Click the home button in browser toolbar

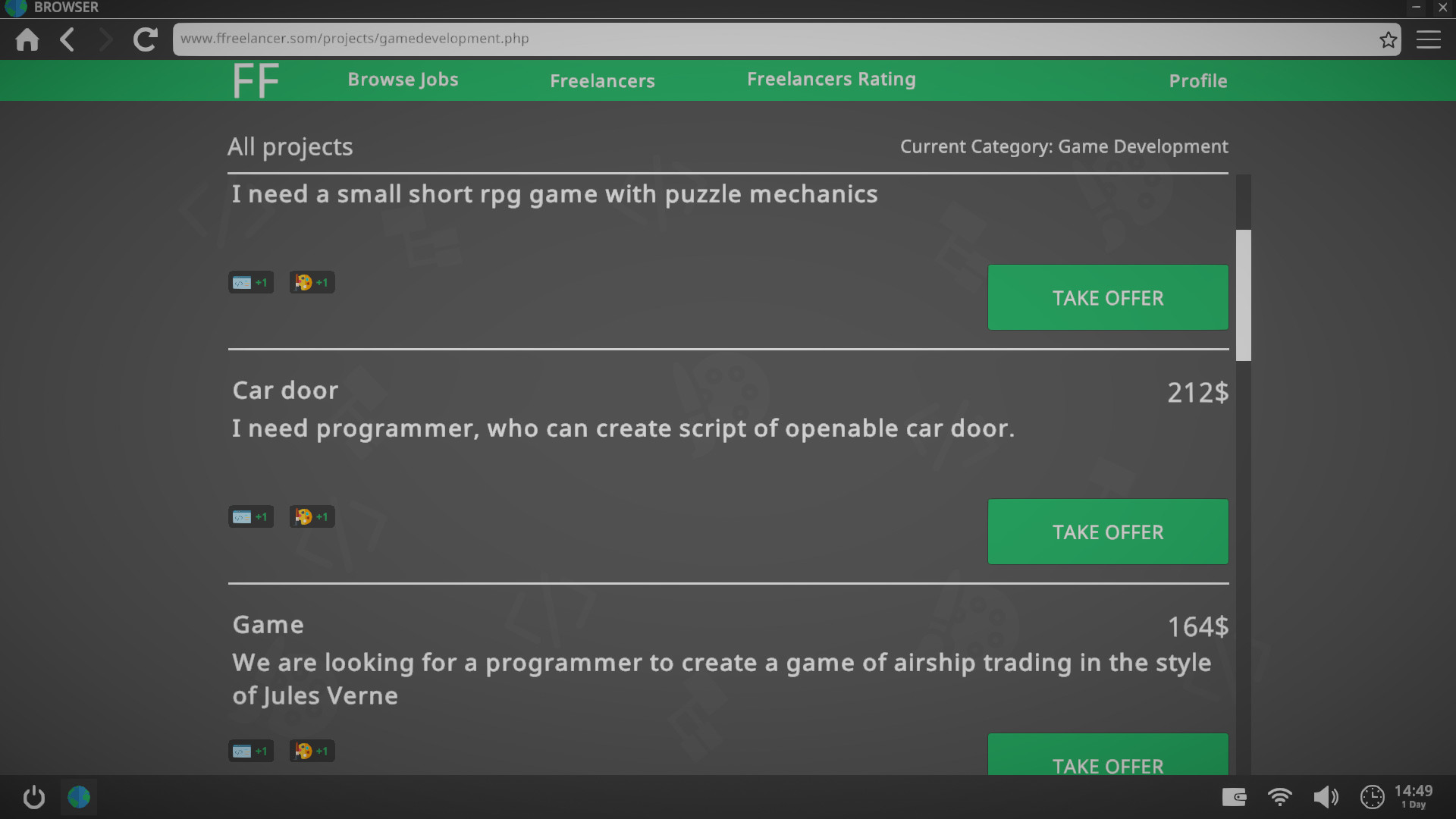pos(26,38)
